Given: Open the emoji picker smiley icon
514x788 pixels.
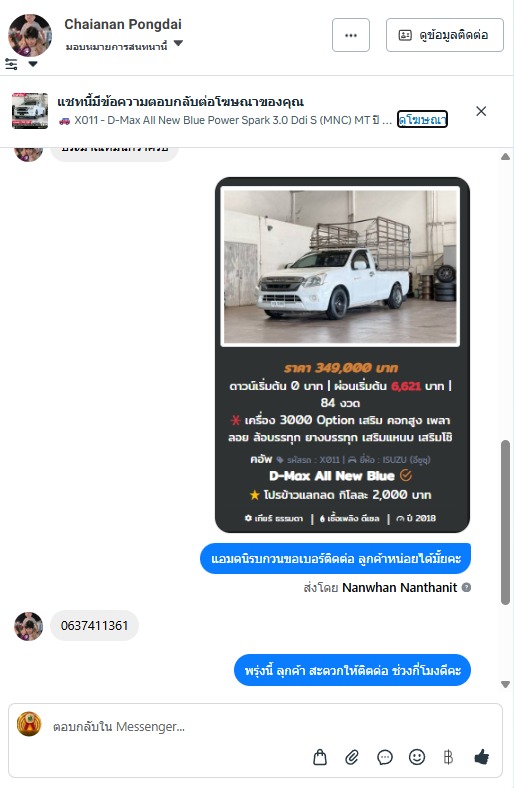Looking at the screenshot, I should pos(417,756).
